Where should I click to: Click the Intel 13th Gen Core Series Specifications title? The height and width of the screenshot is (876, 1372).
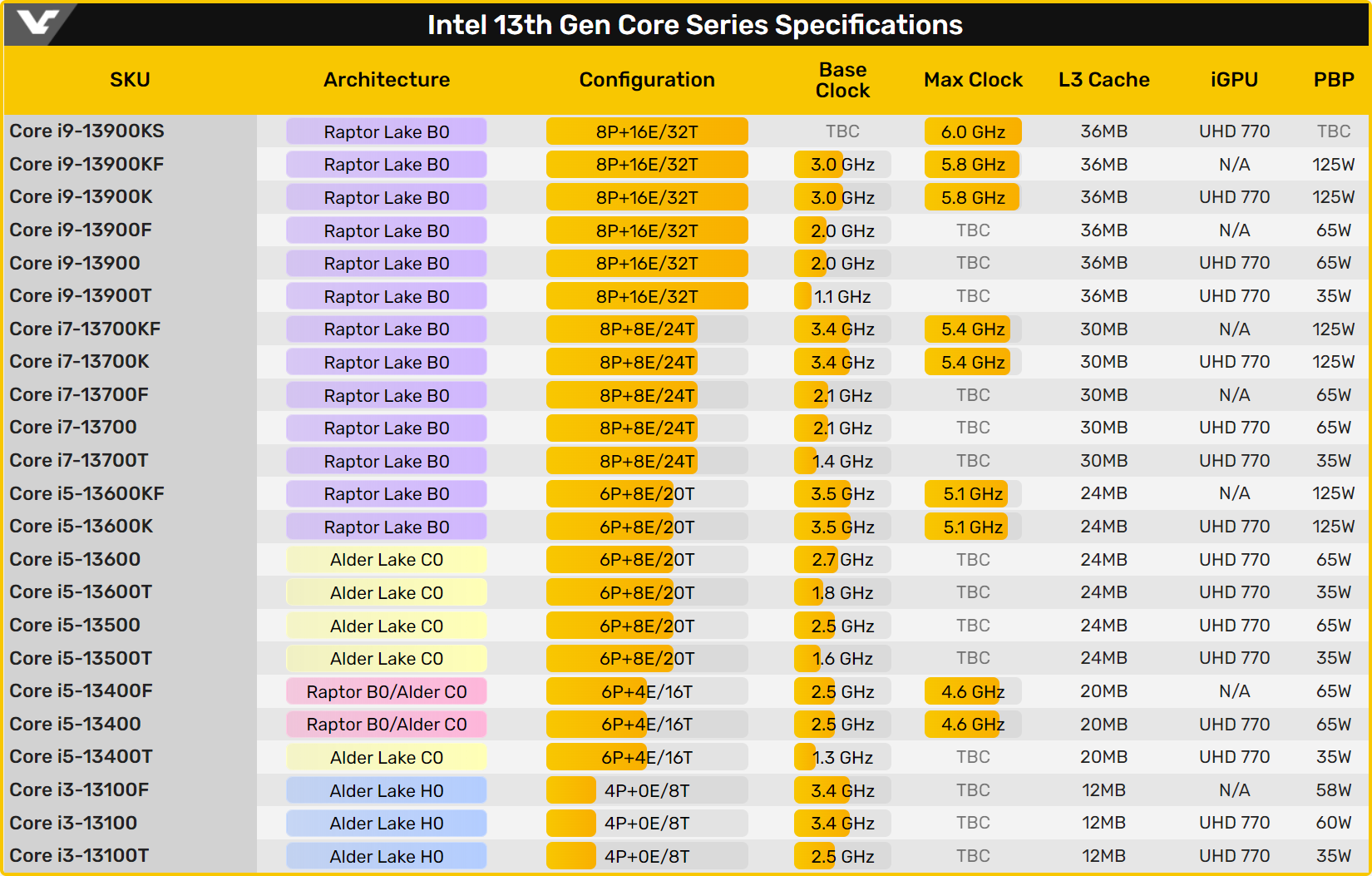point(694,25)
